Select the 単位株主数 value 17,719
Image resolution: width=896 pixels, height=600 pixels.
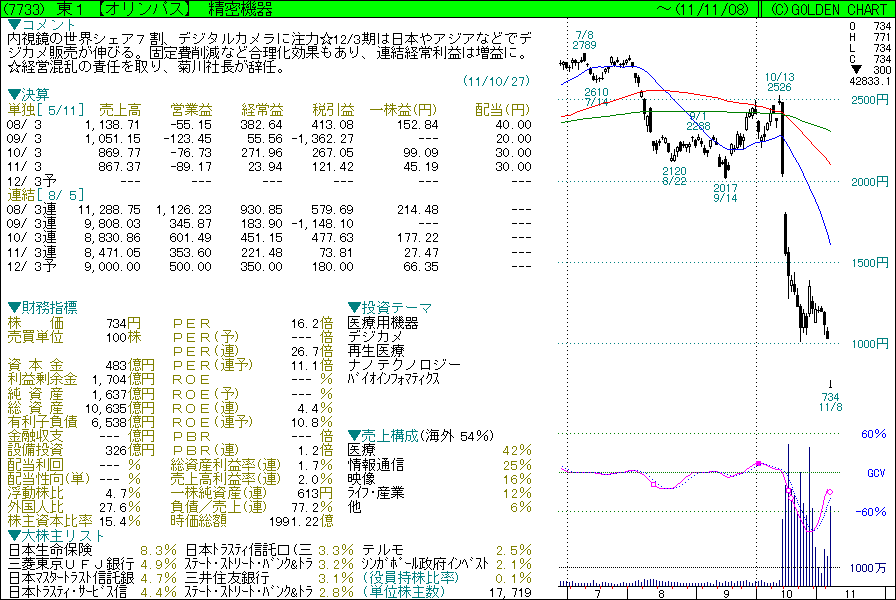coord(511,592)
